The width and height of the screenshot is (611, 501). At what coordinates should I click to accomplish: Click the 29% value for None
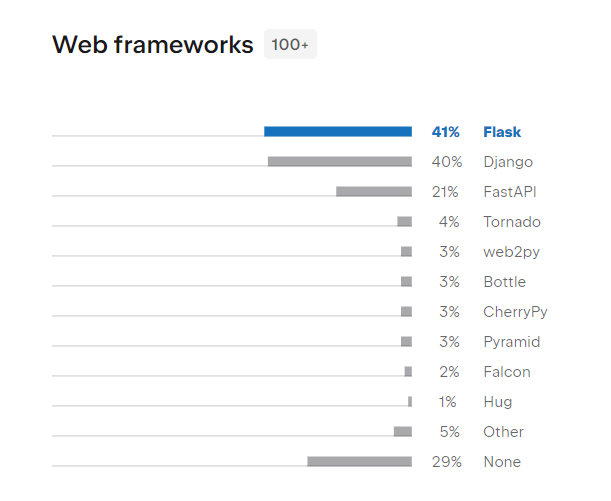coord(446,462)
